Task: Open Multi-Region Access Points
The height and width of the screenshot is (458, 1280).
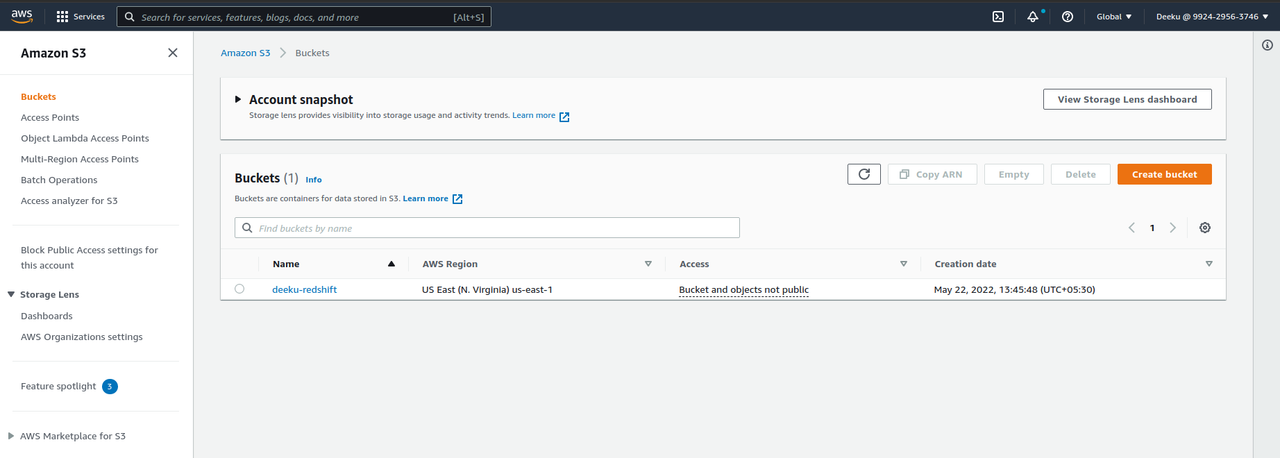Action: pos(80,159)
